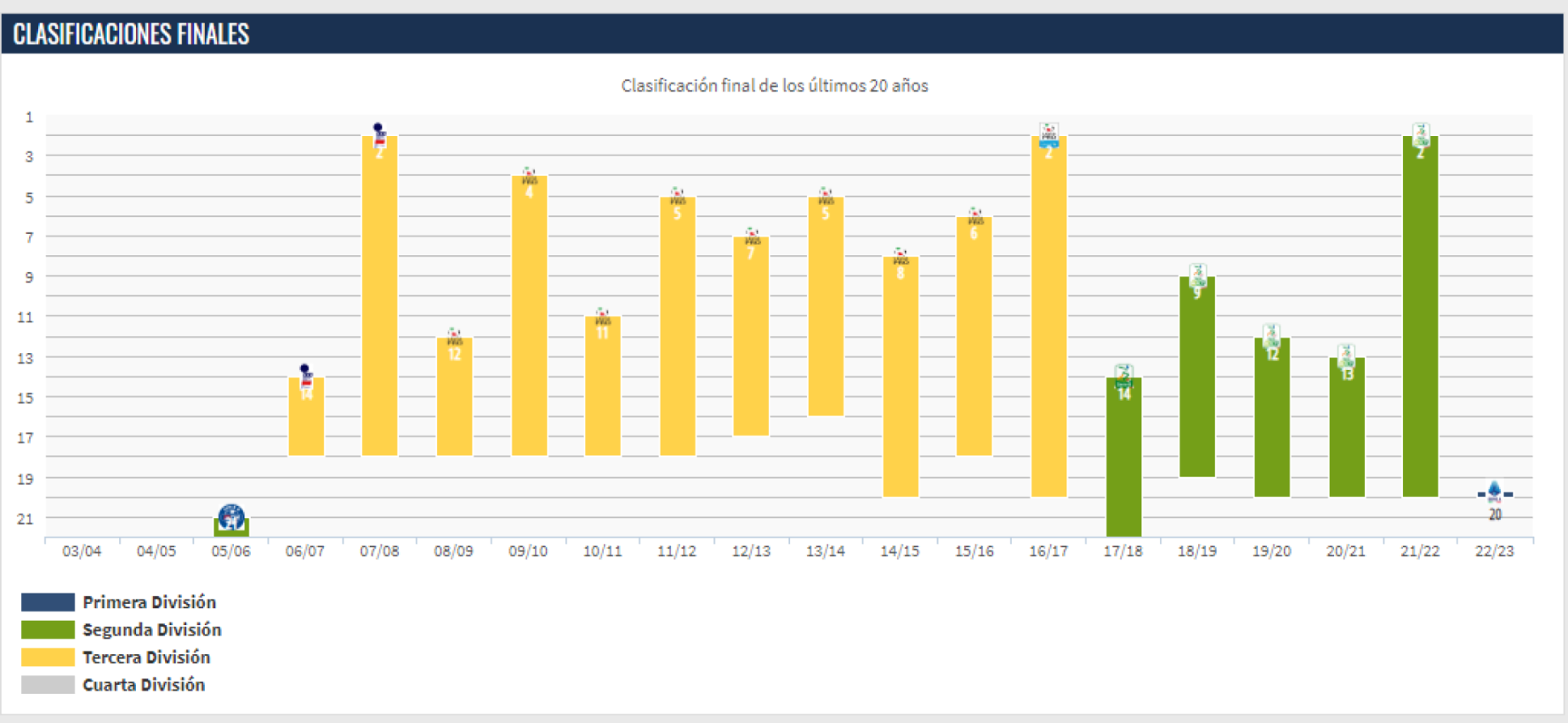Screen dimensions: 1568x723
Task: Click the yellow bar for season 08/09
Action: pos(454,396)
